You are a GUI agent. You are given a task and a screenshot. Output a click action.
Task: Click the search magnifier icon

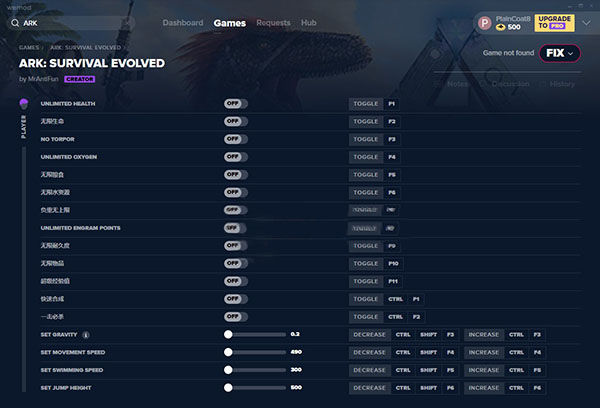click(x=15, y=23)
